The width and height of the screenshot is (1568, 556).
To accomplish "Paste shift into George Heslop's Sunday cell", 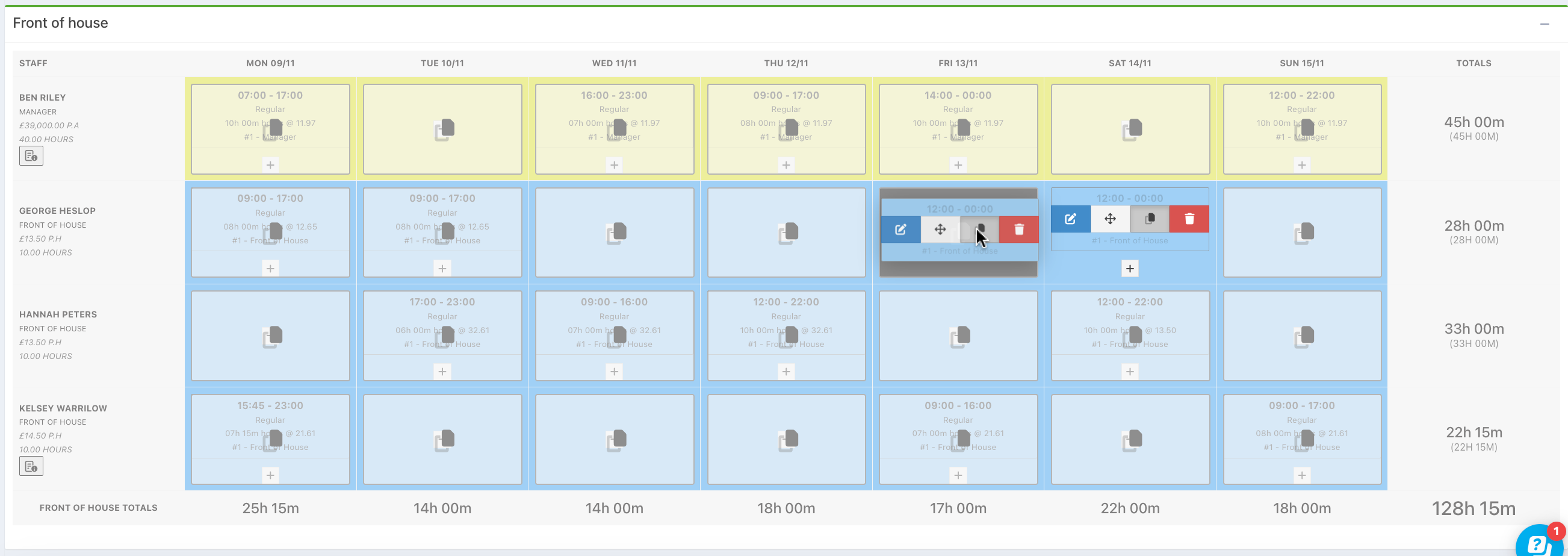I will (1304, 233).
